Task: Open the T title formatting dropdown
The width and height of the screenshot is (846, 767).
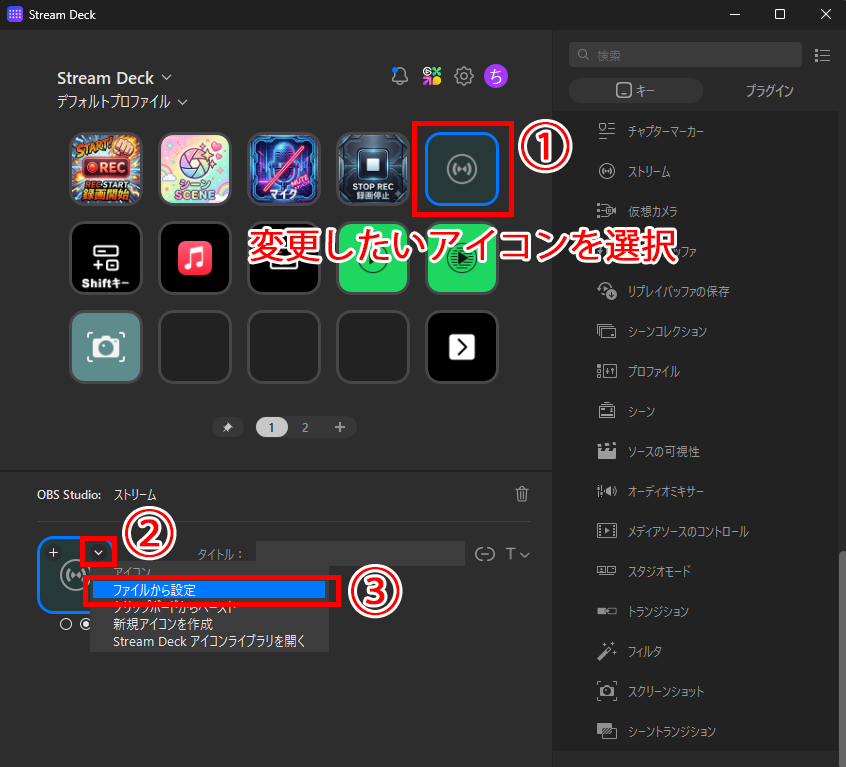Action: [x=517, y=554]
